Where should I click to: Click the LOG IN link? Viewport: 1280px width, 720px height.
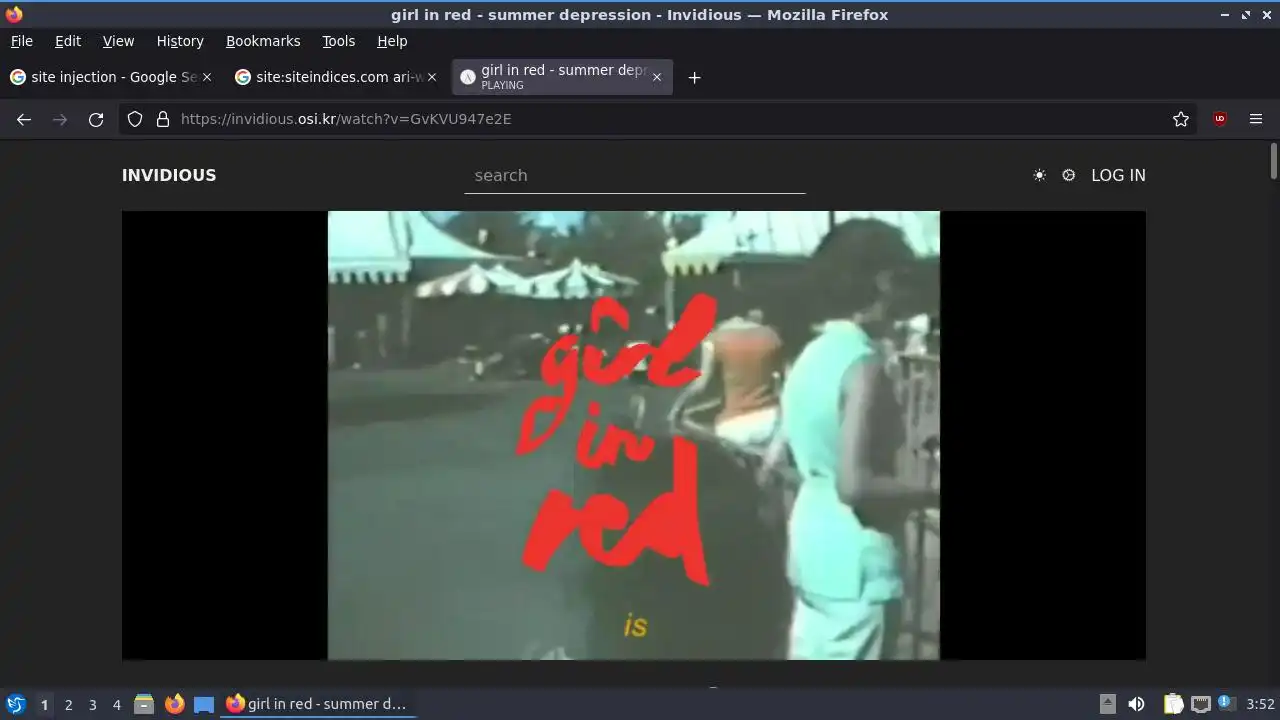(x=1118, y=175)
